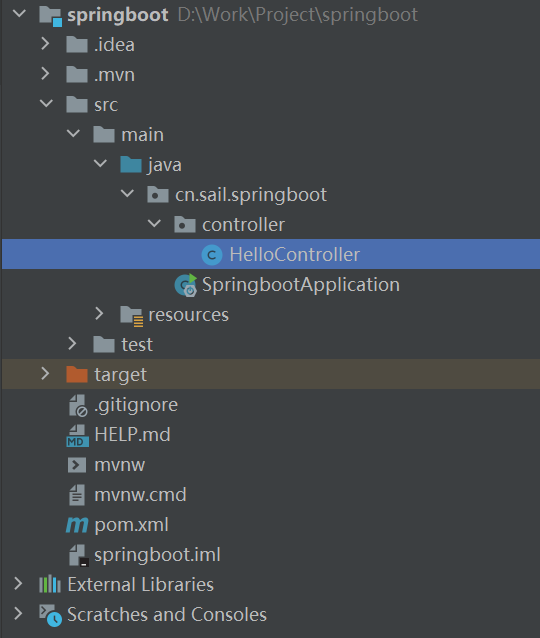This screenshot has width=540, height=638.
Task: Expand the .idea folder
Action: [45, 44]
